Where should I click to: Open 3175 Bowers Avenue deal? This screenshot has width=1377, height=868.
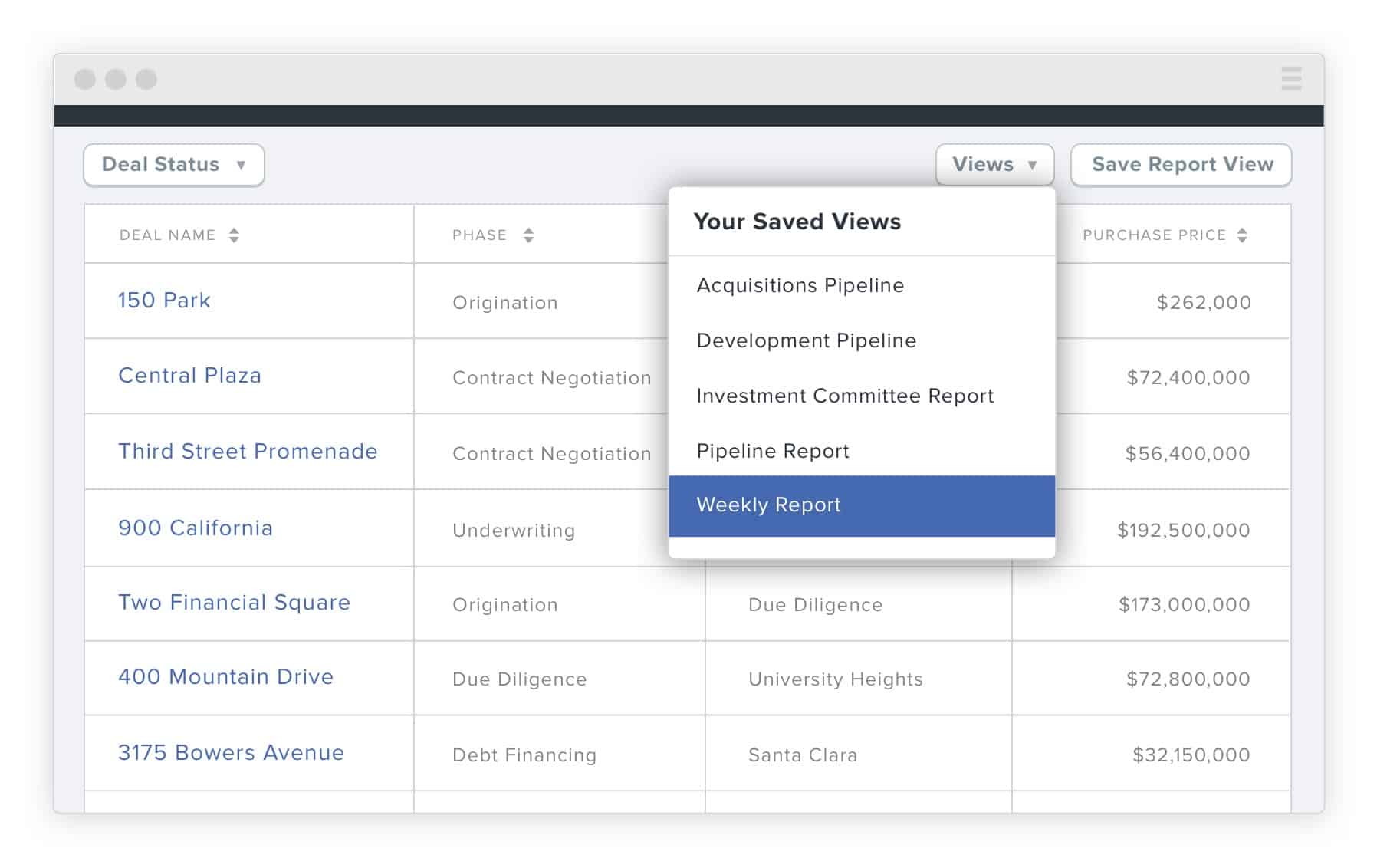(x=231, y=752)
